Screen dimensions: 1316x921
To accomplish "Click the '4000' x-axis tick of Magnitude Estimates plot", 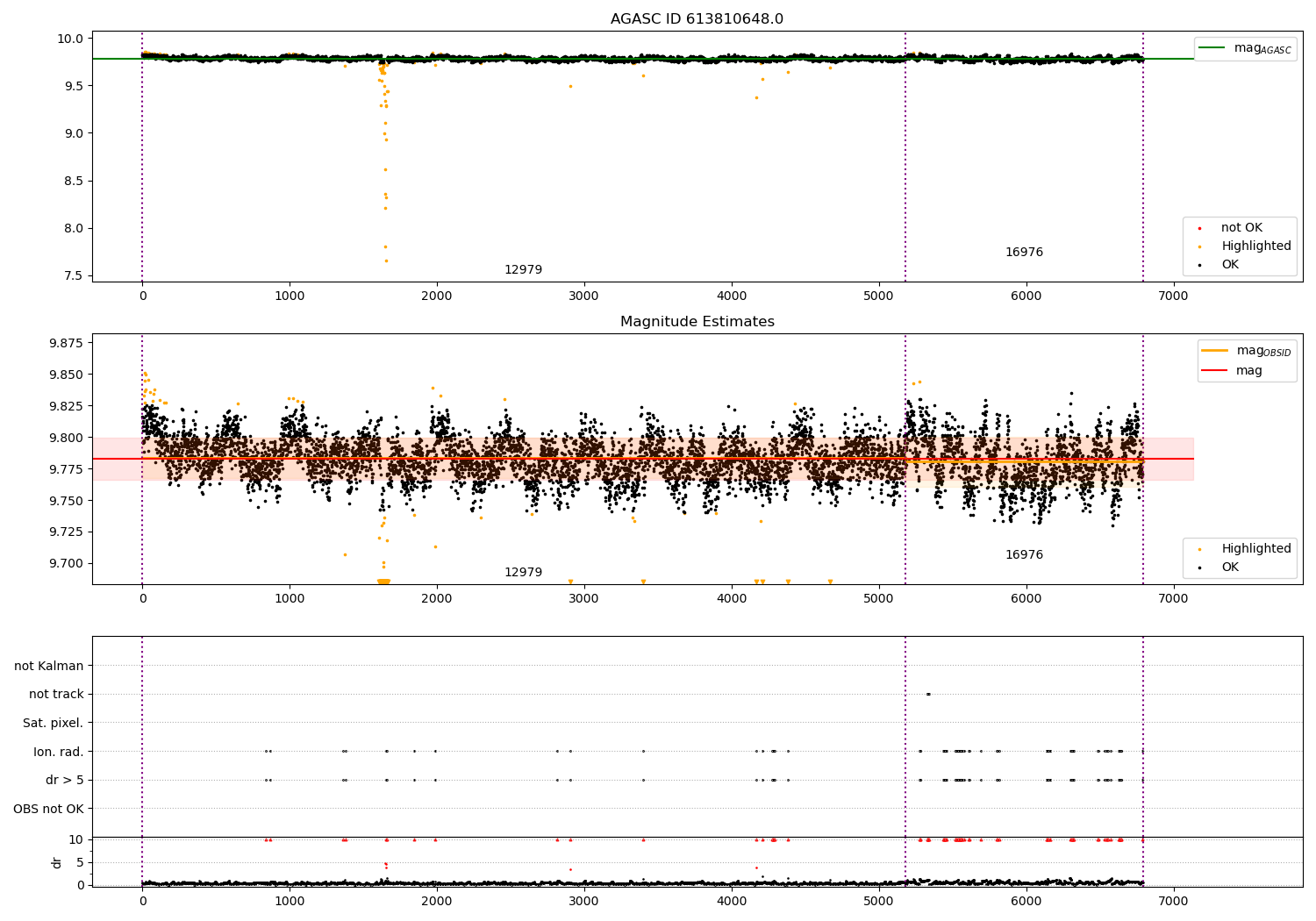I will pyautogui.click(x=732, y=599).
